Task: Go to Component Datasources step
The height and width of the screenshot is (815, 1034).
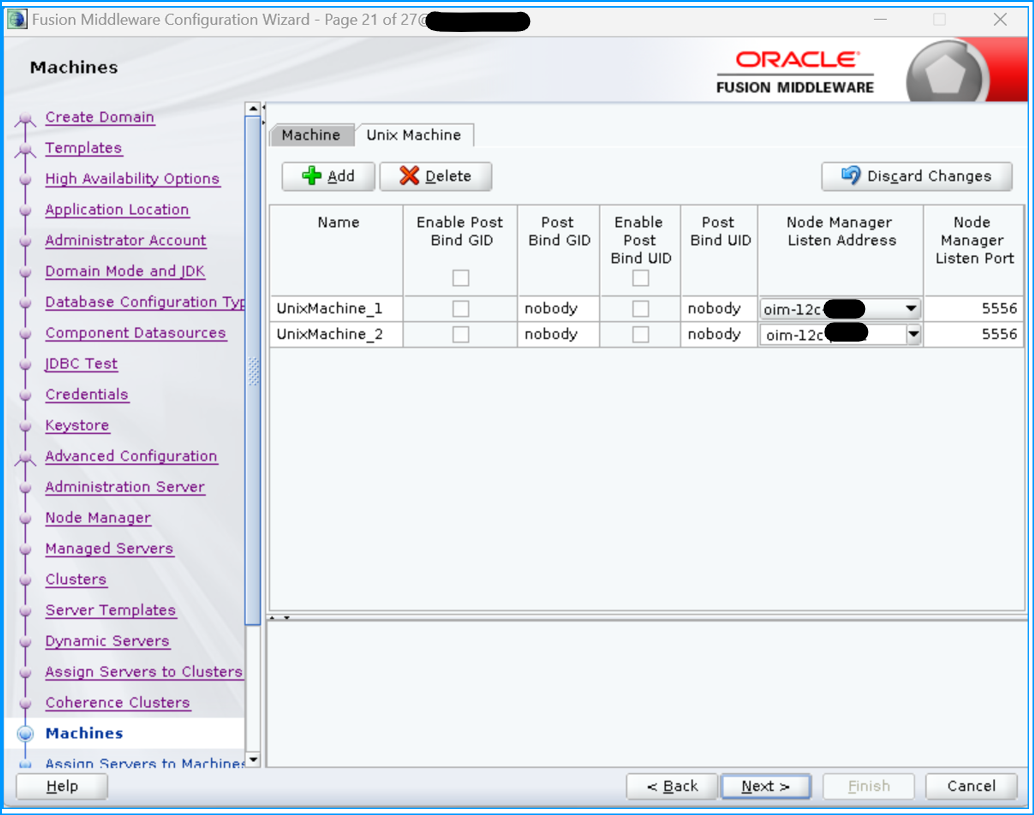Action: [136, 333]
